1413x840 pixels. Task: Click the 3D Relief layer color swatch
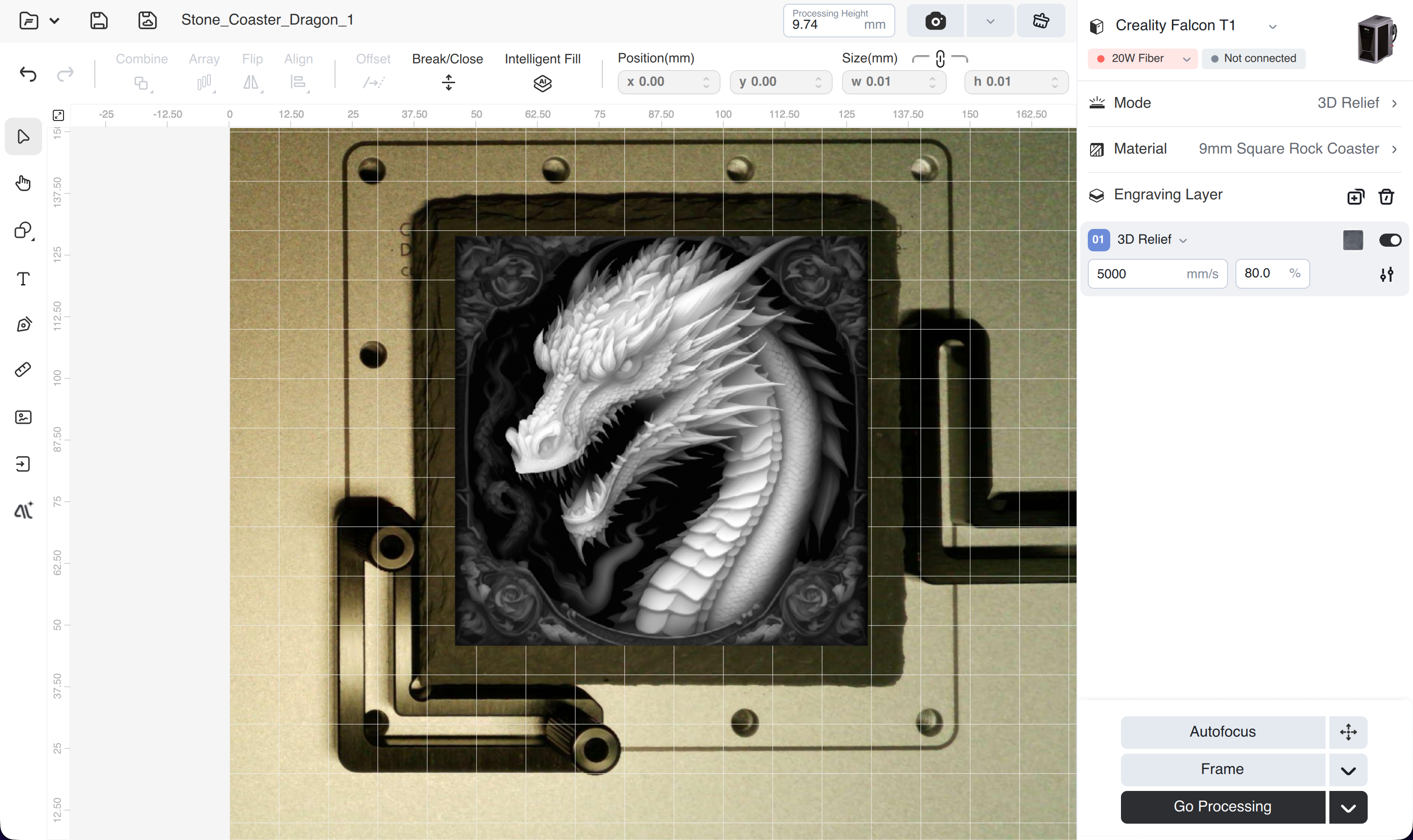pos(1353,240)
